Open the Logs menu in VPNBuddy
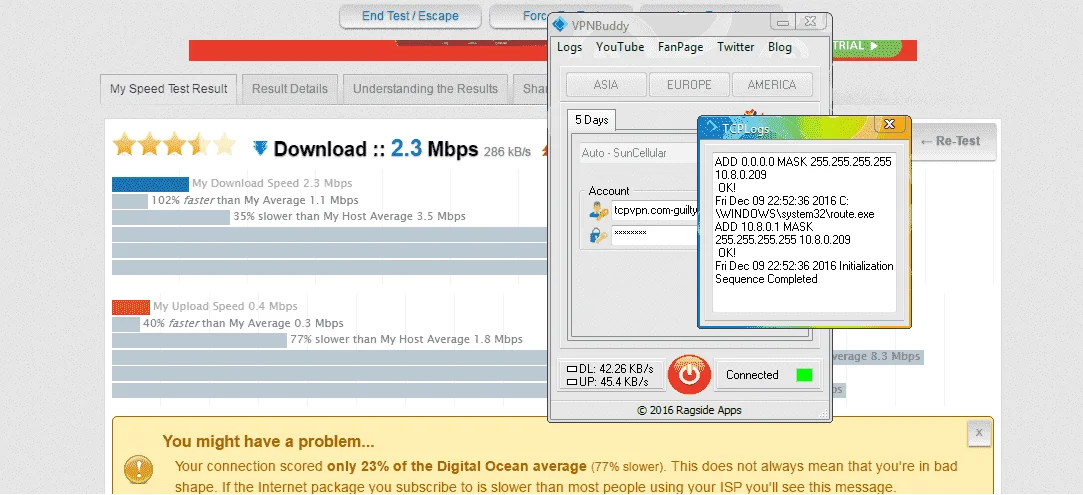The image size is (1083, 495). click(569, 47)
